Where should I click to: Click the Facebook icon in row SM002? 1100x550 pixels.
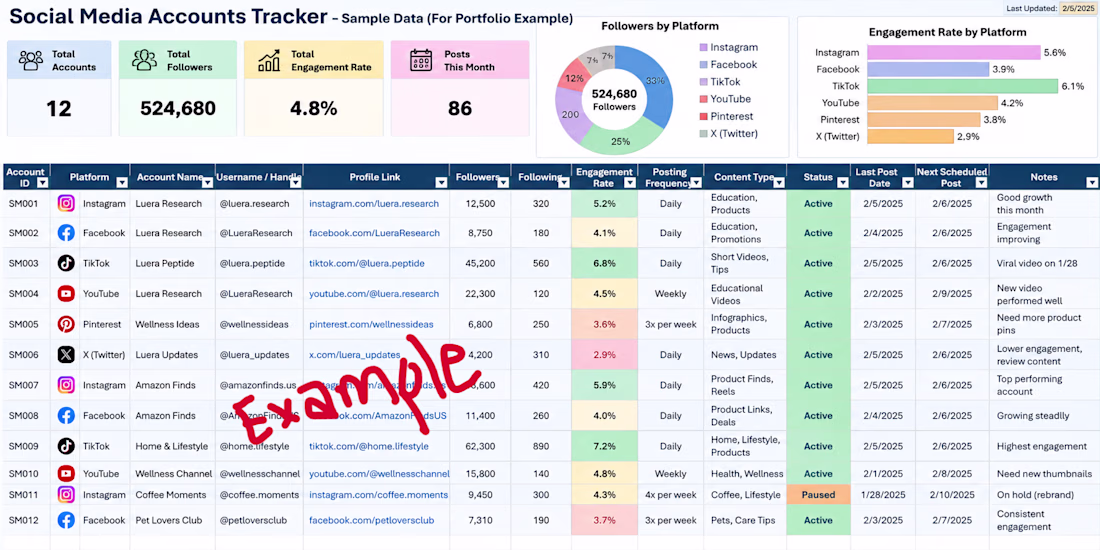tap(66, 233)
